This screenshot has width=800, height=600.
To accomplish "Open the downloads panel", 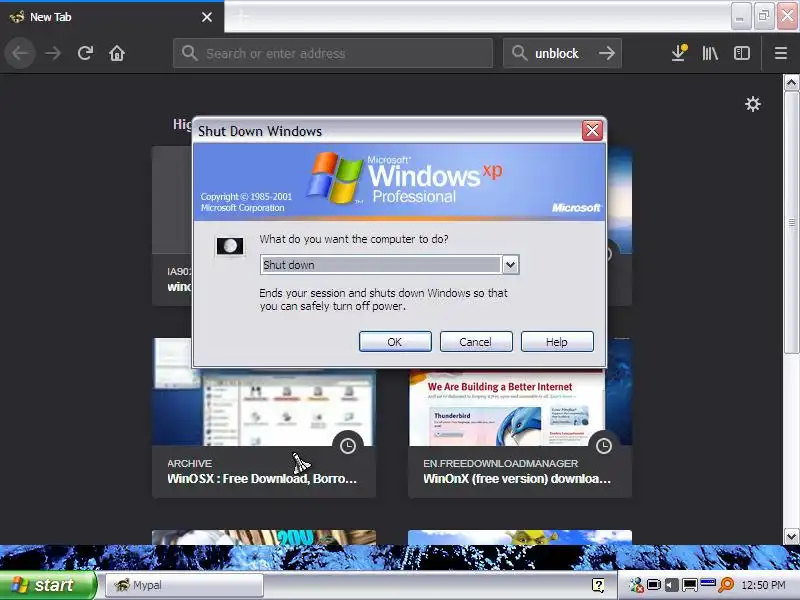I will pos(679,53).
